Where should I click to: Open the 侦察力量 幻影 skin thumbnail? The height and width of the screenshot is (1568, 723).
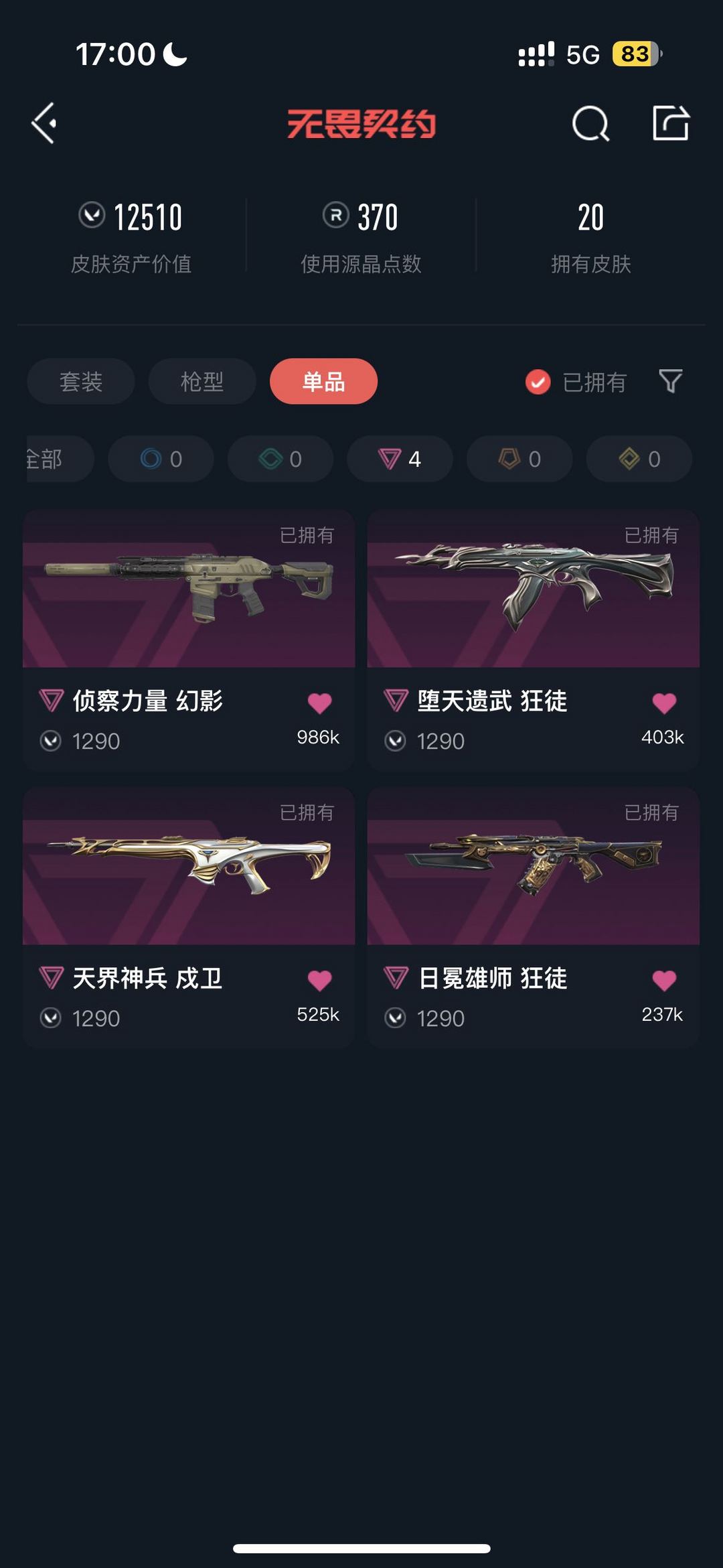(189, 589)
